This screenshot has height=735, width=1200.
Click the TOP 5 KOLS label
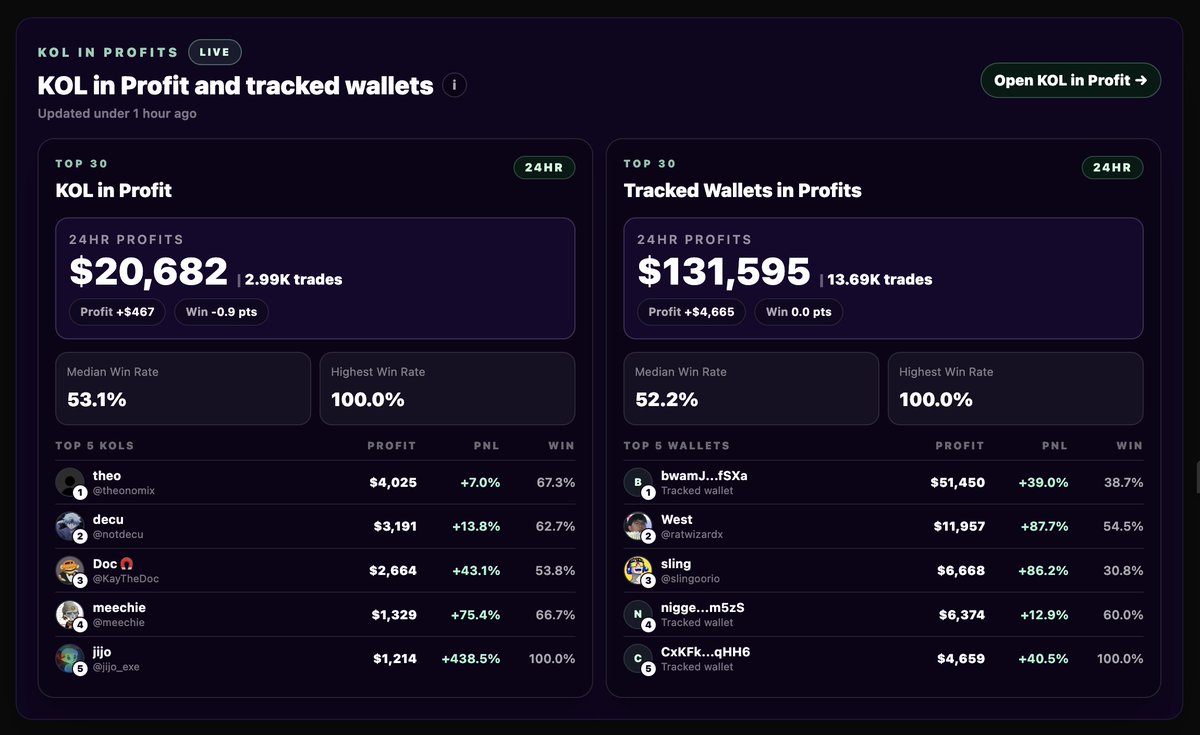(94, 446)
